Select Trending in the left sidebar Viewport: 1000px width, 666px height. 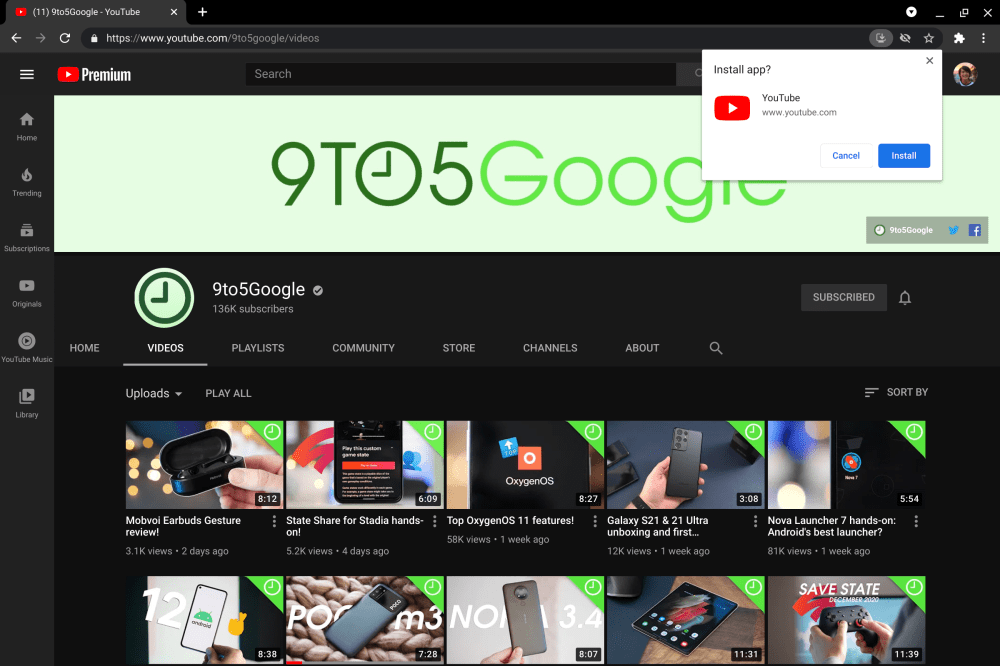26,180
